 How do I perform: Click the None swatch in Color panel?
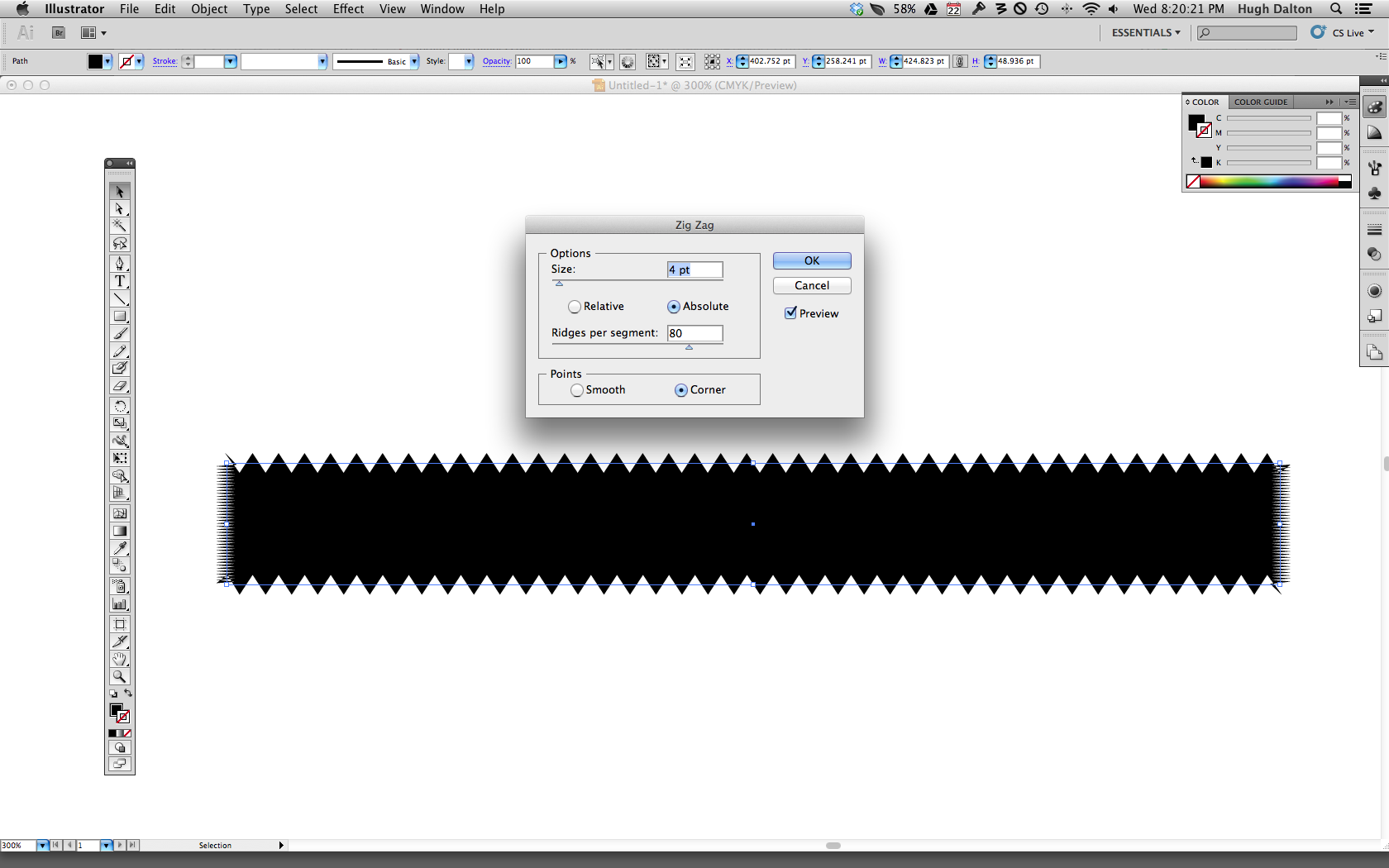point(1193,182)
